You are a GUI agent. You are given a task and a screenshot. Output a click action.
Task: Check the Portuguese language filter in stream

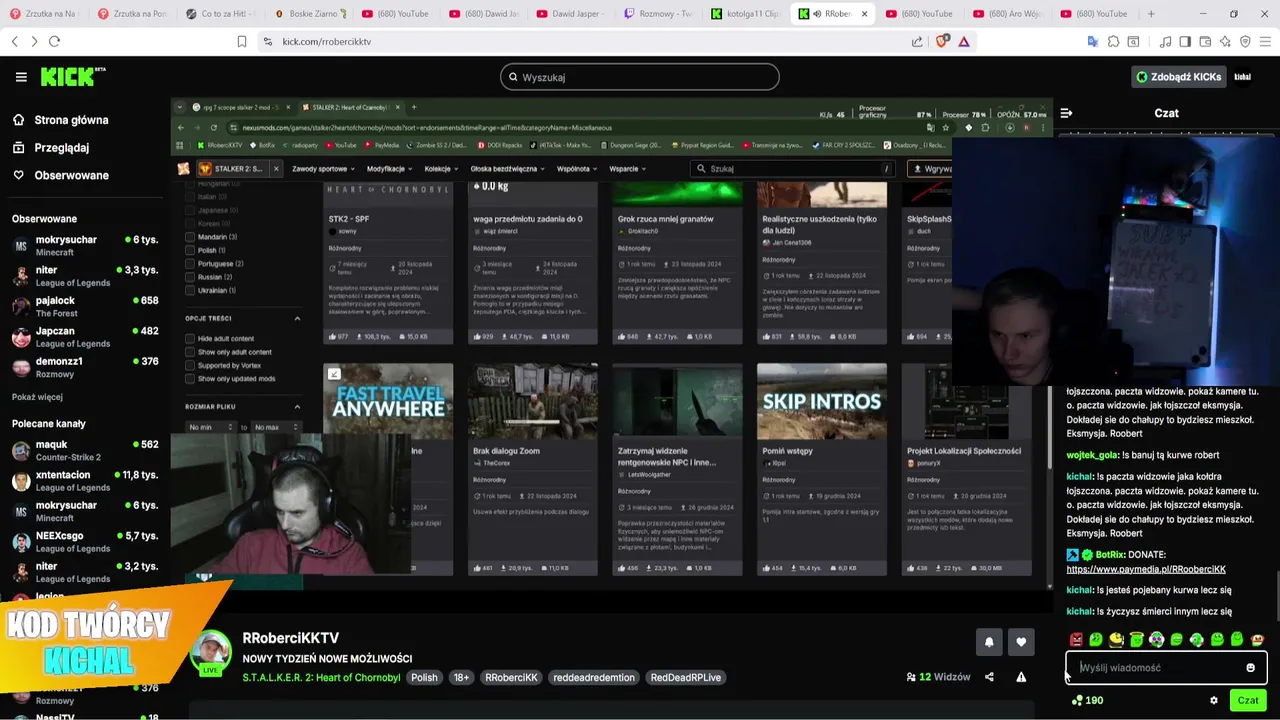click(x=190, y=264)
